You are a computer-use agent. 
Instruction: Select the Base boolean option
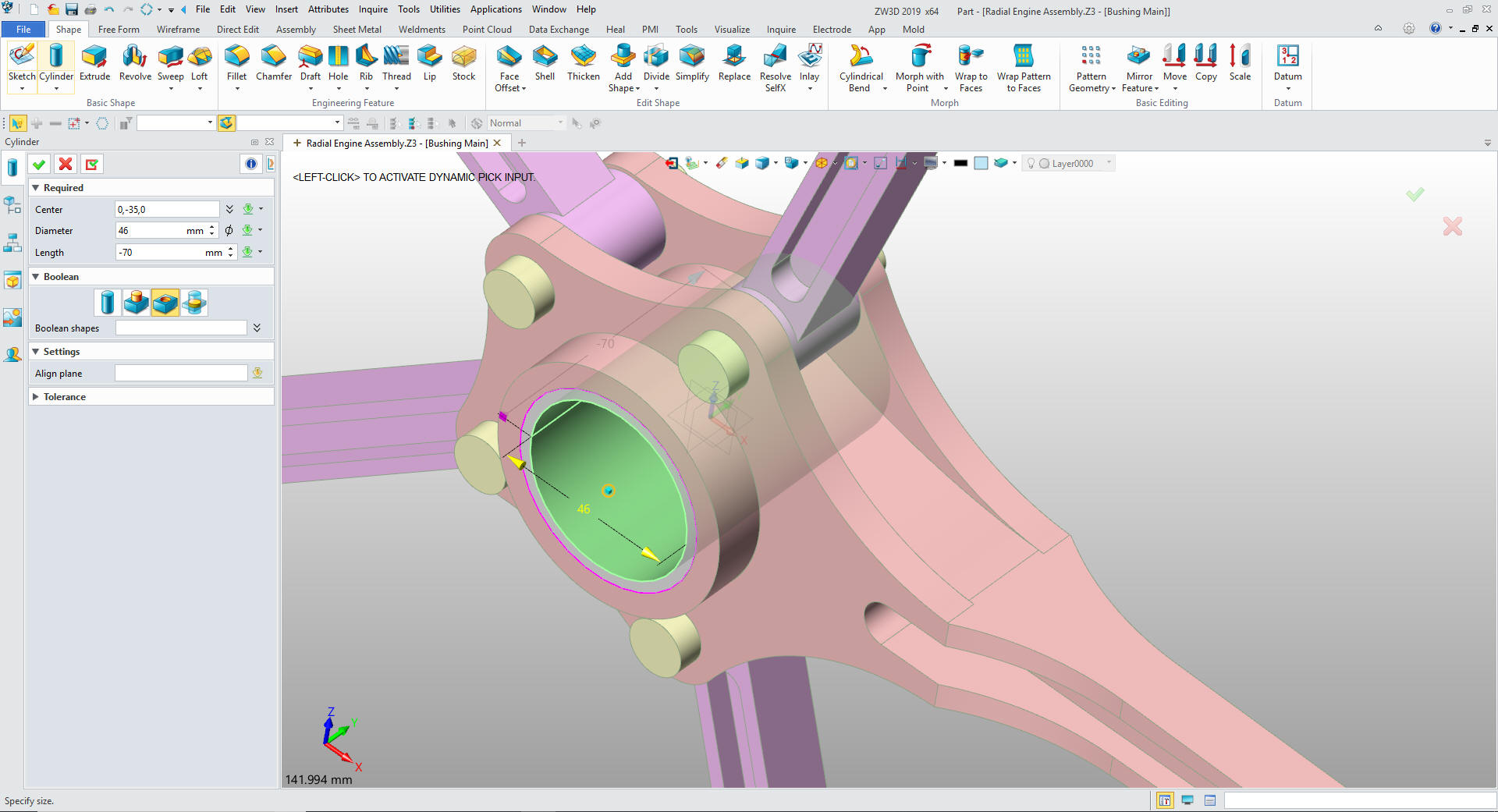(x=108, y=303)
